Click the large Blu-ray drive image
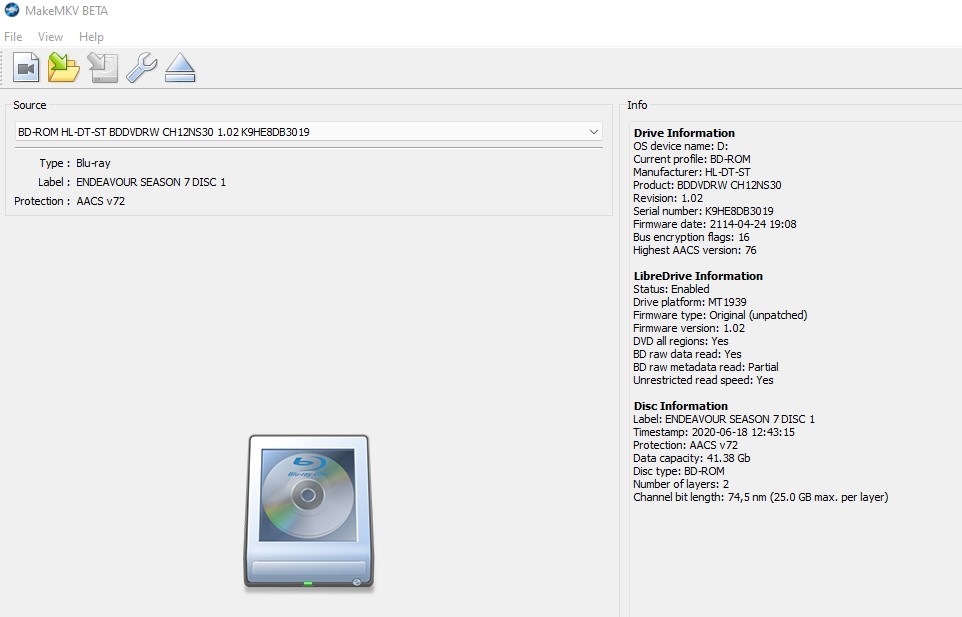 coord(309,512)
